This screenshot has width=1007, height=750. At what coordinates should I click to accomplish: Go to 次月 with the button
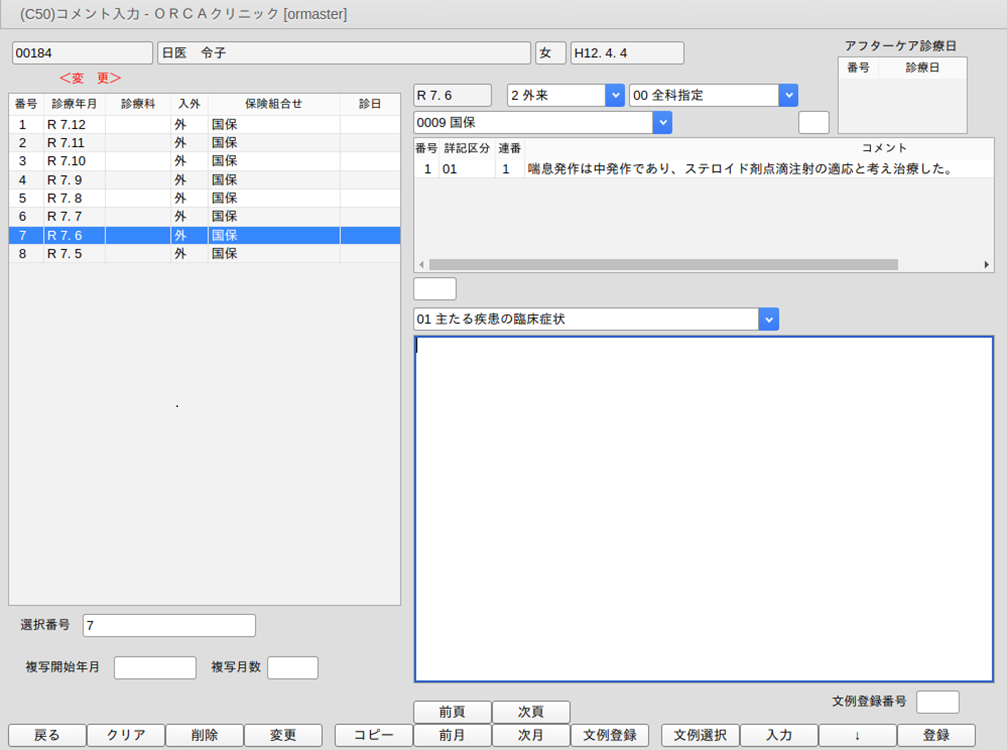531,735
